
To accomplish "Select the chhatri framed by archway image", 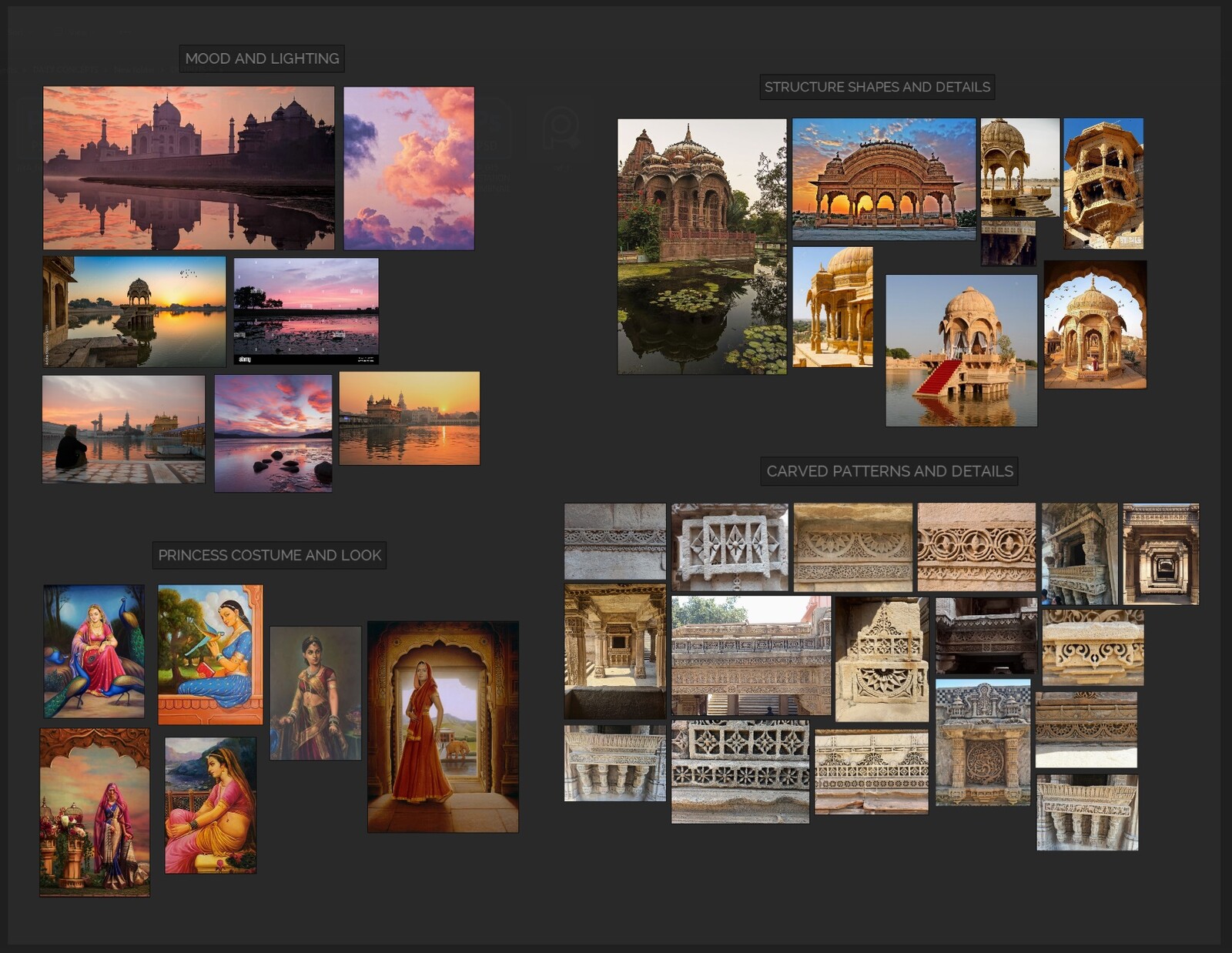I will pos(1095,325).
